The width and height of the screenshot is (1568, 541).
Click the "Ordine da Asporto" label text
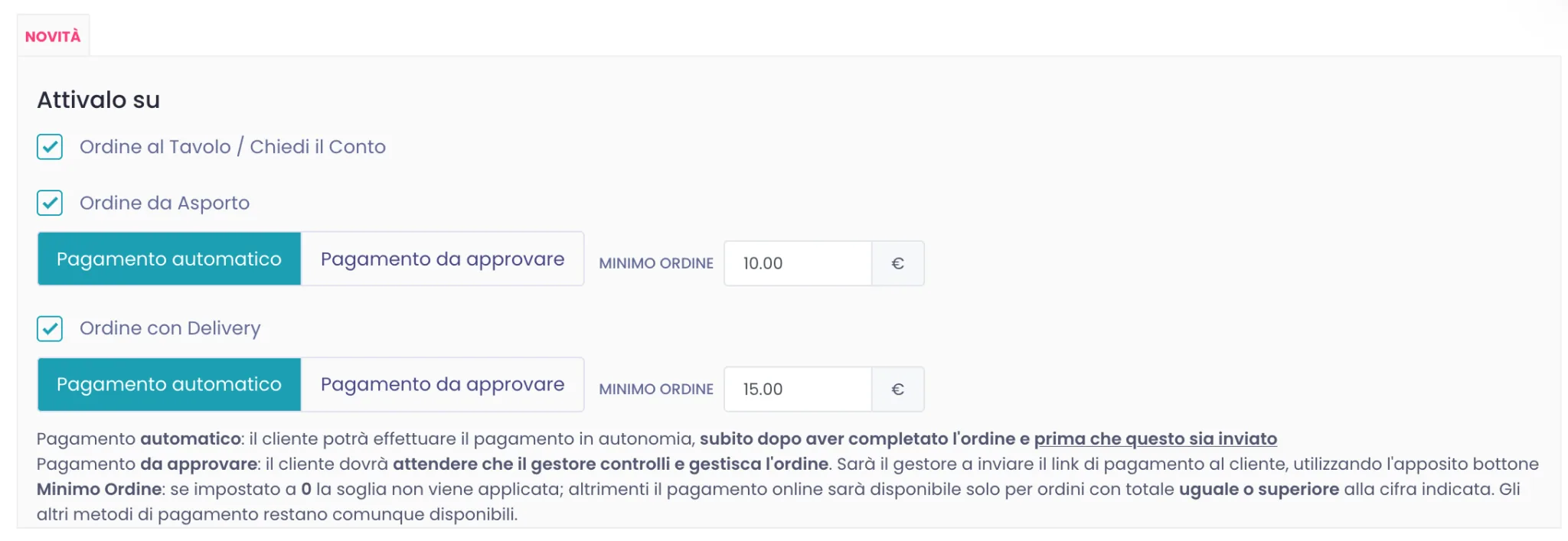(x=165, y=203)
